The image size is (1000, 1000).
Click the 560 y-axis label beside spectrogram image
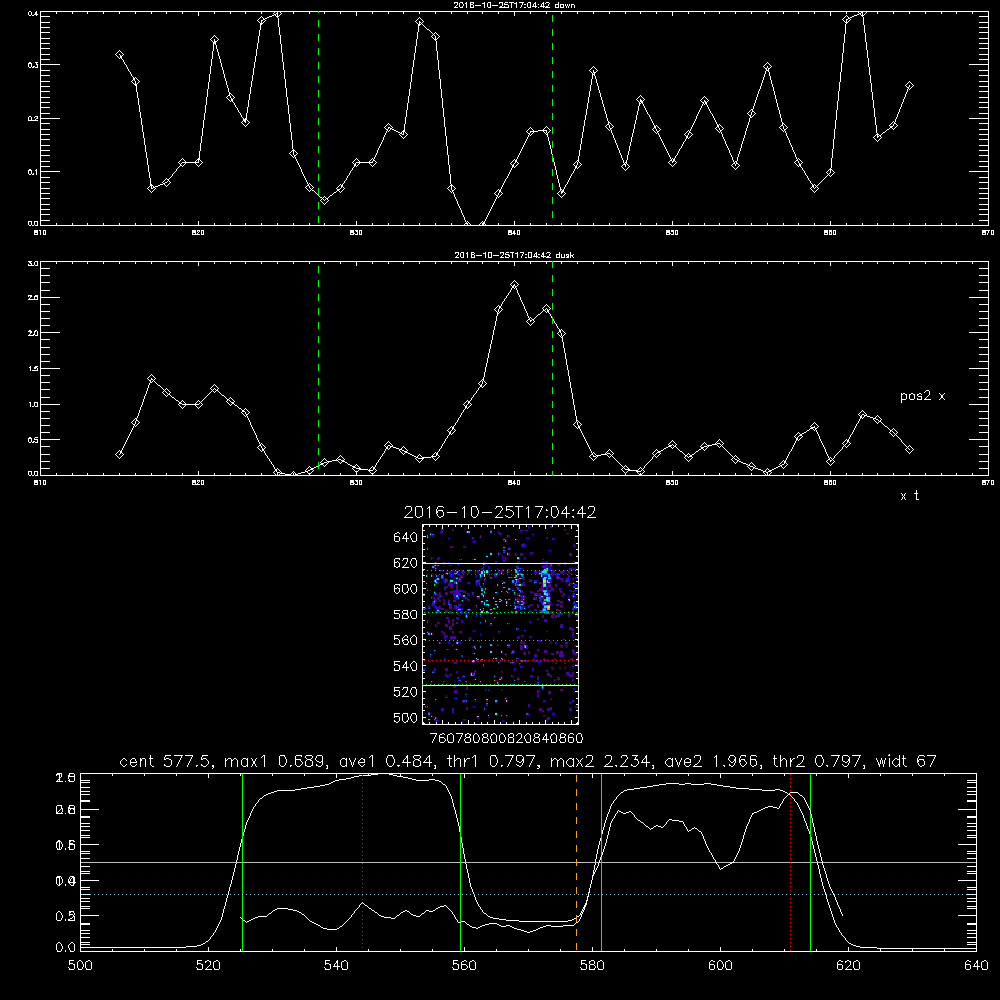coord(406,640)
